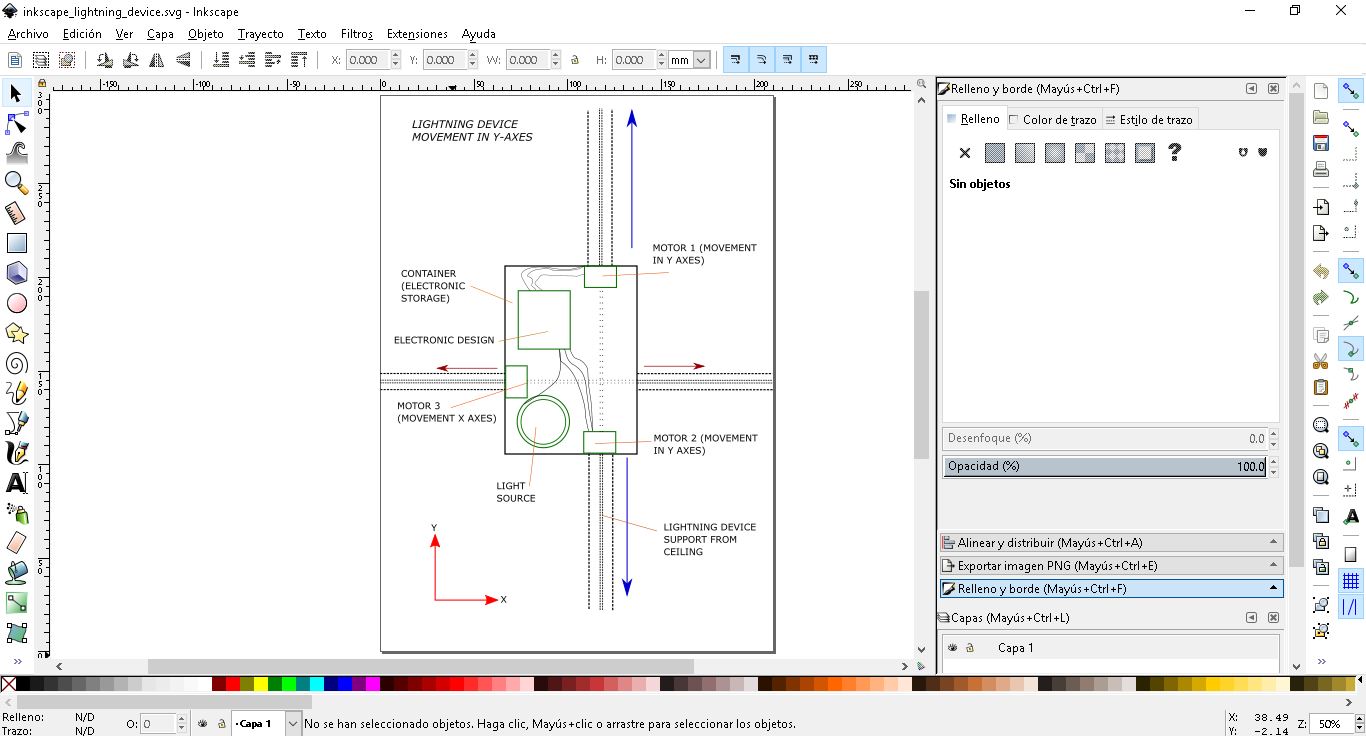Viewport: 1366px width, 736px height.
Task: Click the Paste clipboard icon
Action: coord(1321,387)
